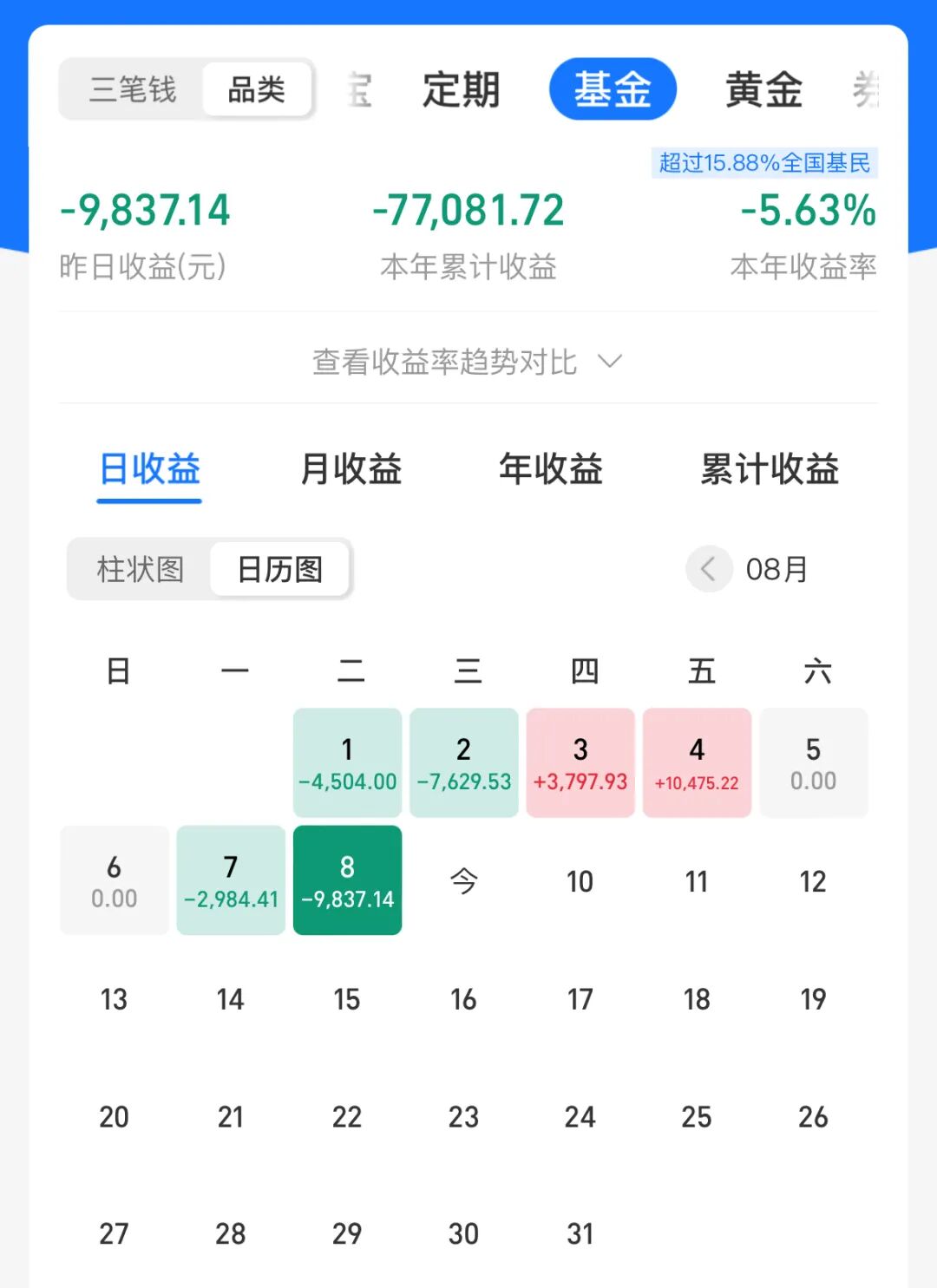The height and width of the screenshot is (1288, 937).
Task: Open the 定期 category tab
Action: point(461,89)
